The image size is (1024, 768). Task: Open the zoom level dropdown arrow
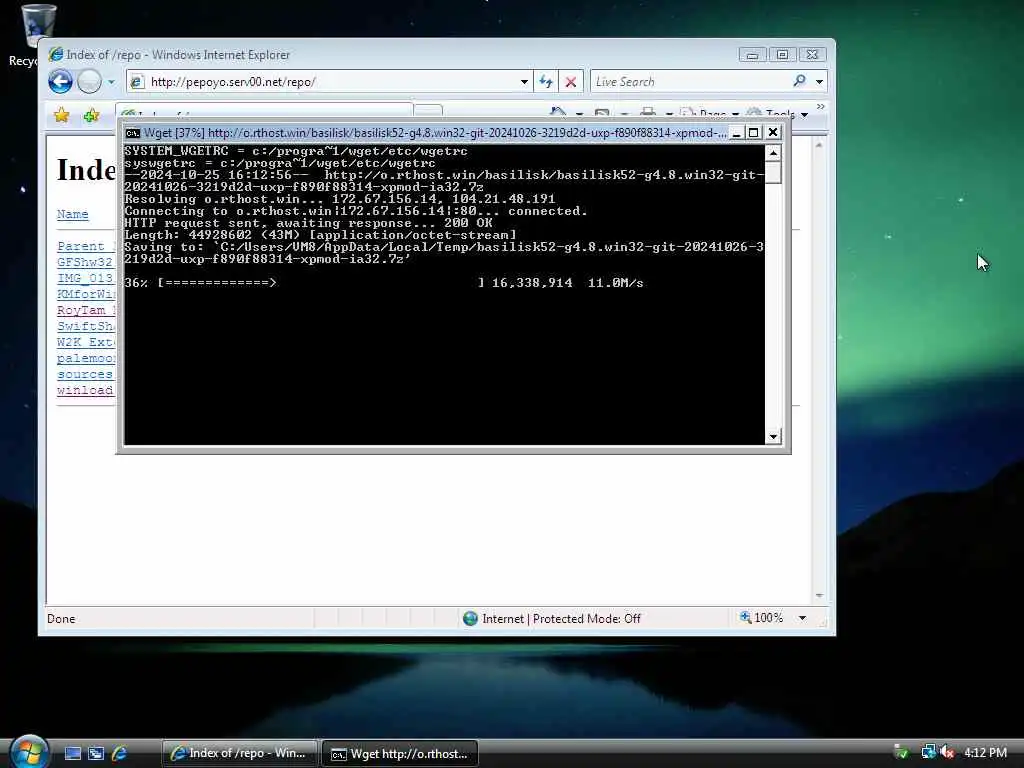(802, 618)
